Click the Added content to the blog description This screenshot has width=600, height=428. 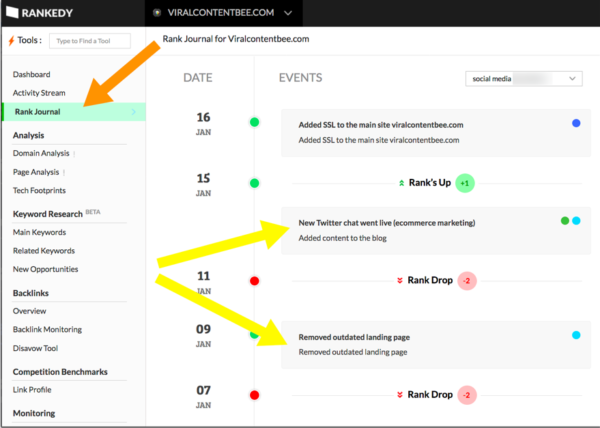(x=342, y=238)
